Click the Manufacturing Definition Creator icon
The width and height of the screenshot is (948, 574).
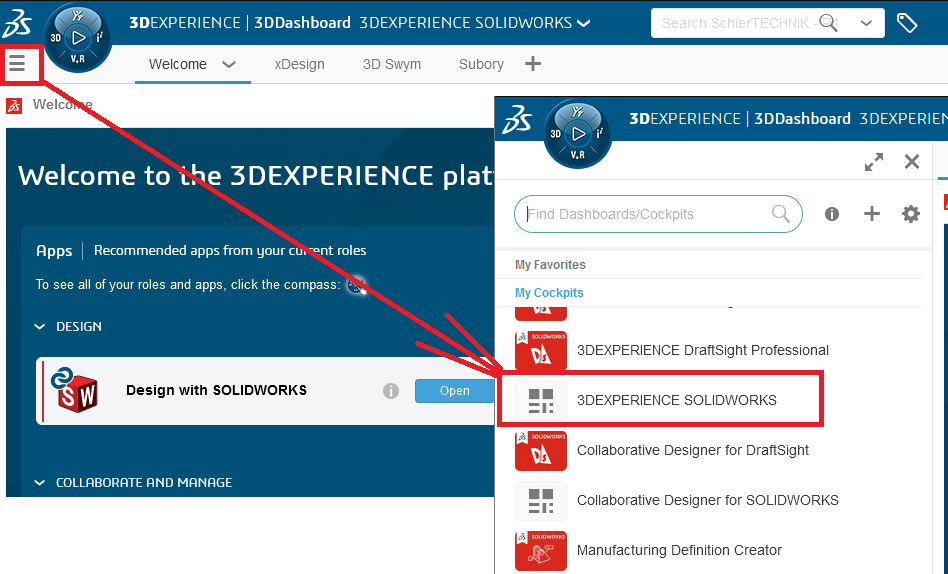tap(541, 551)
